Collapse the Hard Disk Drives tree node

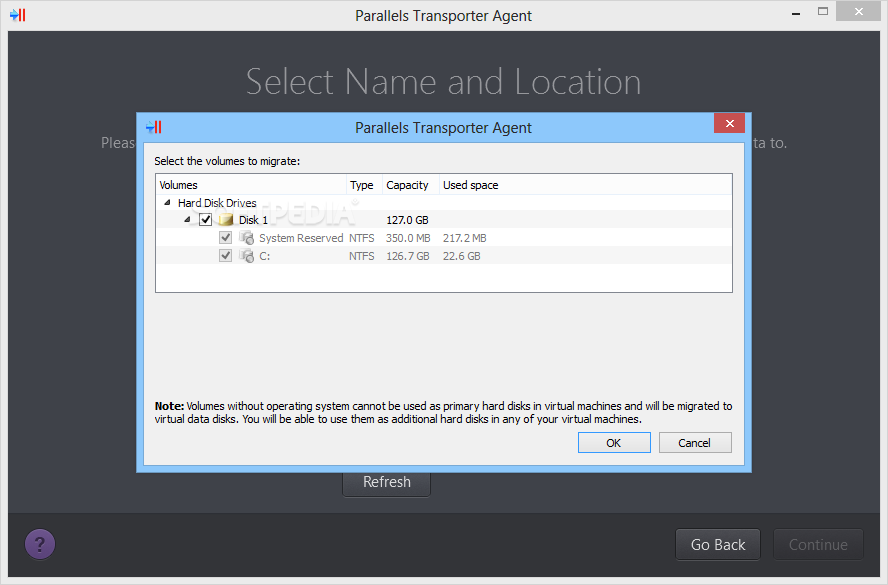[167, 202]
